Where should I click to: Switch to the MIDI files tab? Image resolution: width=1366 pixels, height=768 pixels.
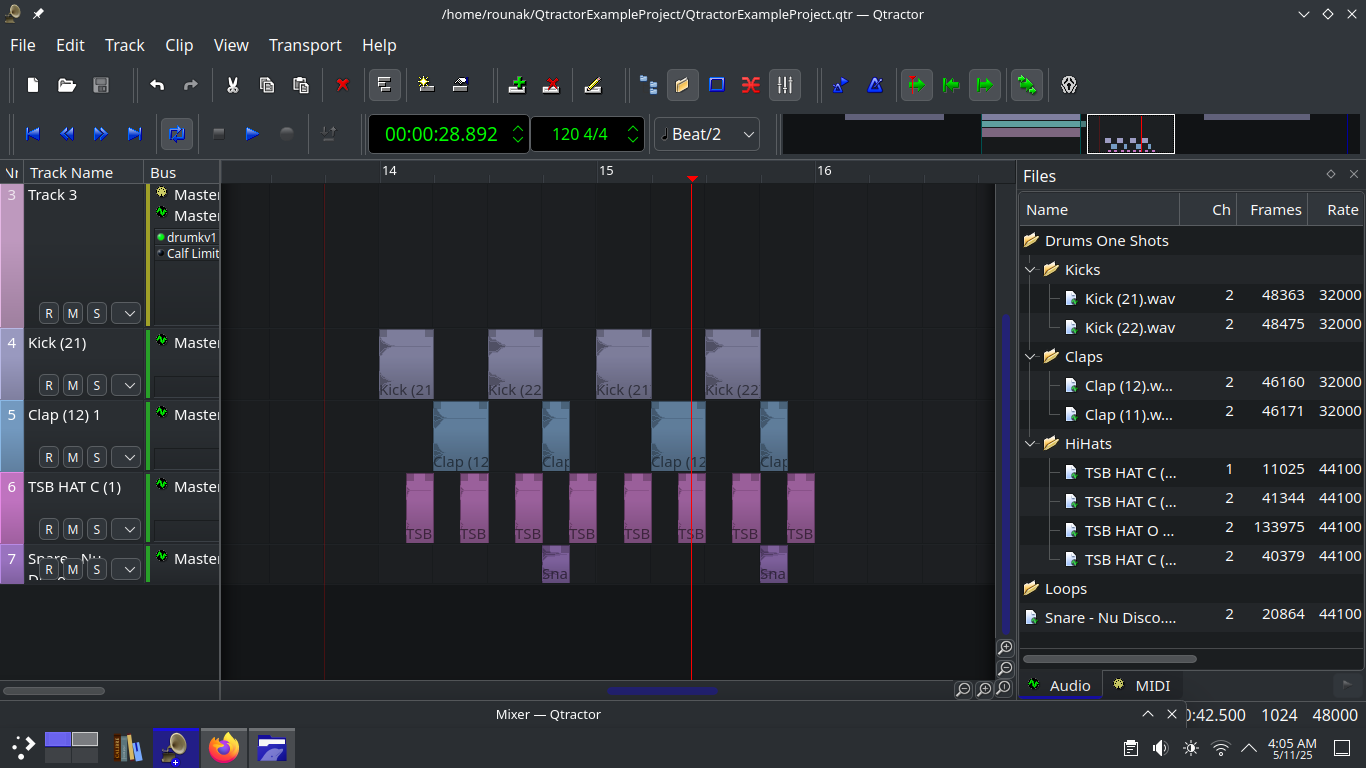[x=1141, y=685]
